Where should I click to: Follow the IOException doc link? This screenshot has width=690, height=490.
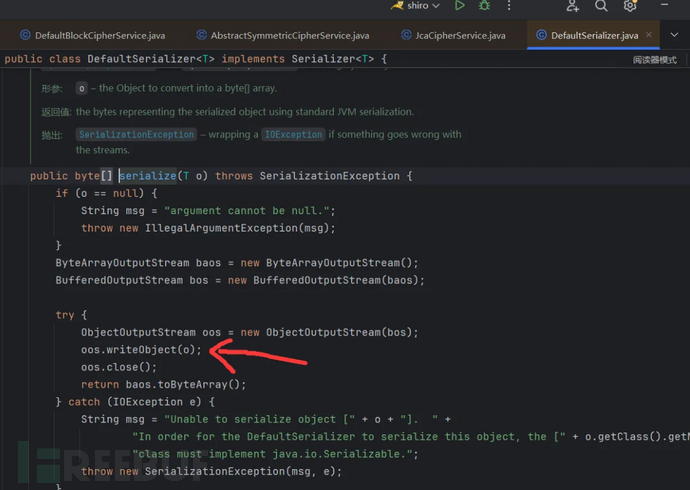coord(293,134)
